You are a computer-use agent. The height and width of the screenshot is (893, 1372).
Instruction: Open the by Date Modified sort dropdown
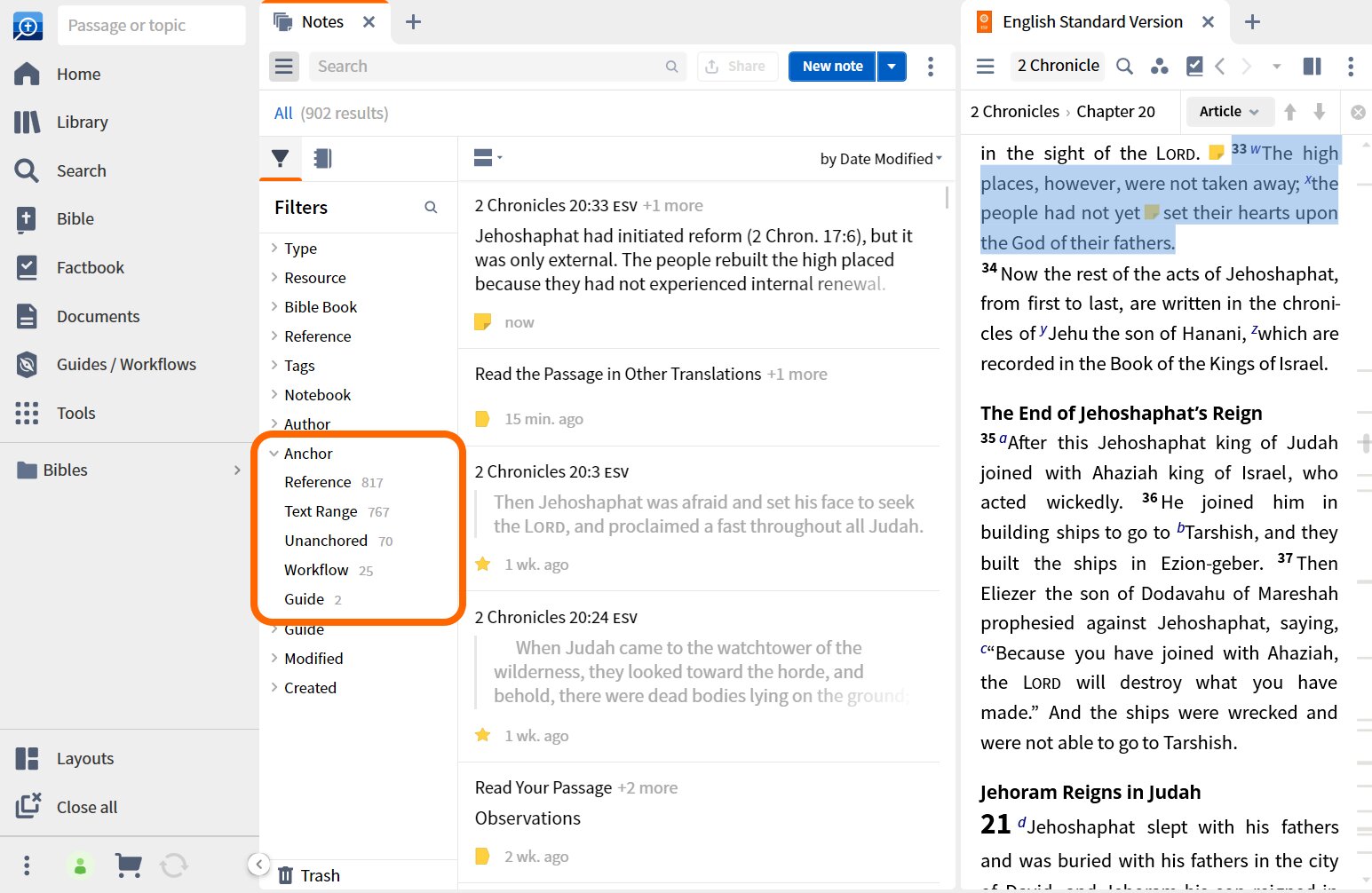881,159
